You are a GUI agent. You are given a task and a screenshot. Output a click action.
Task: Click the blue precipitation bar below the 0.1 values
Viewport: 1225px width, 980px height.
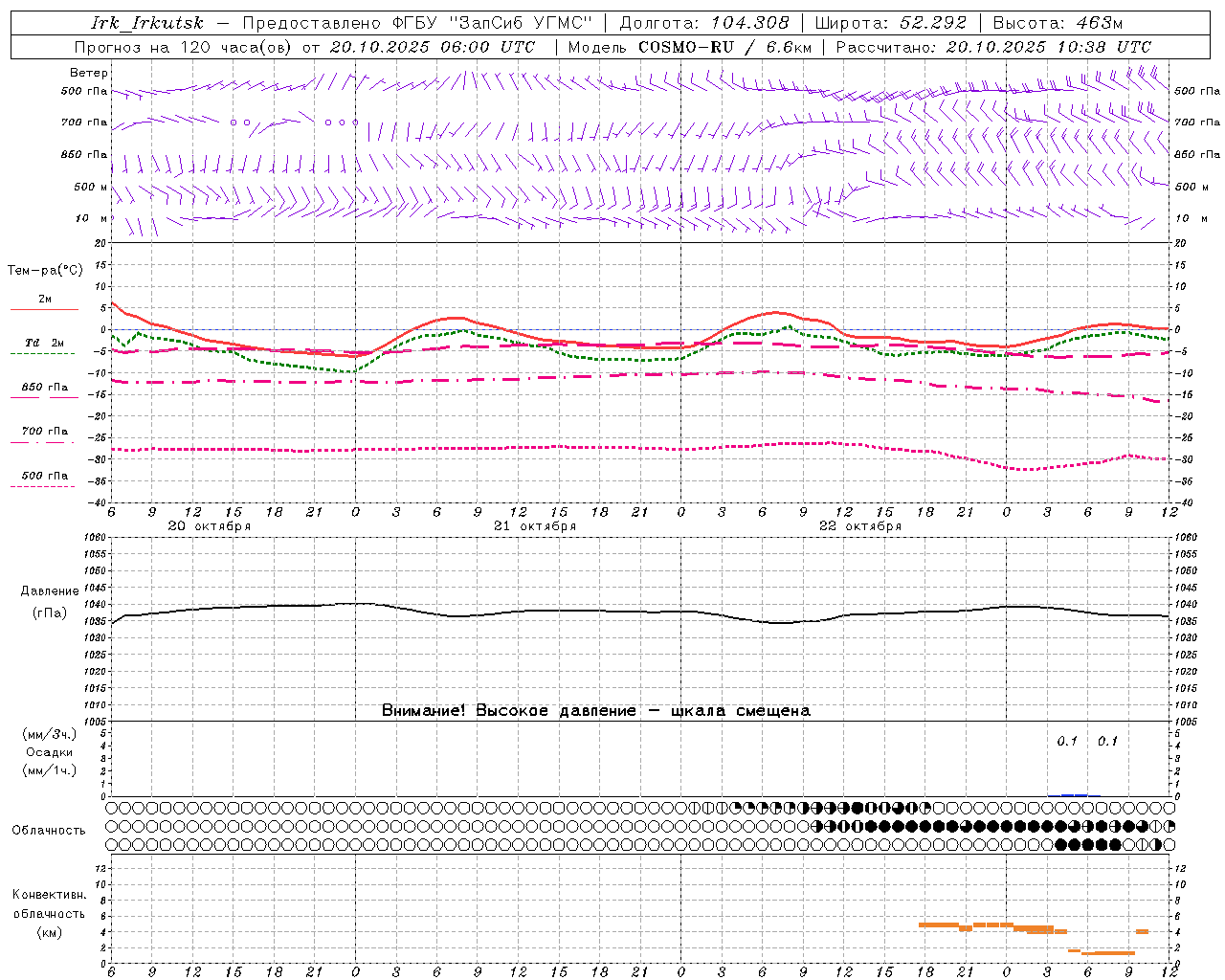pyautogui.click(x=1074, y=794)
